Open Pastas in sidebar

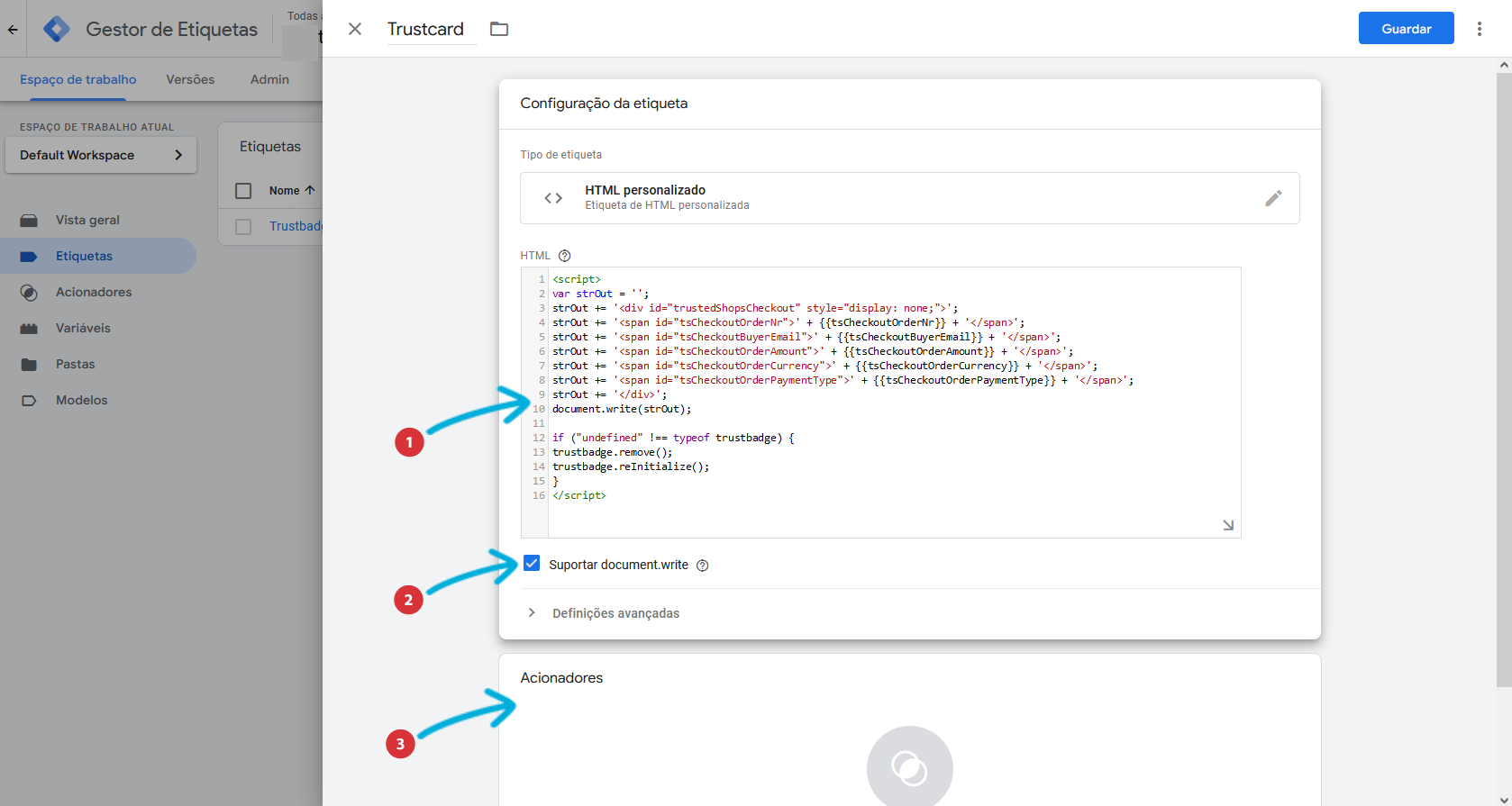[98, 364]
